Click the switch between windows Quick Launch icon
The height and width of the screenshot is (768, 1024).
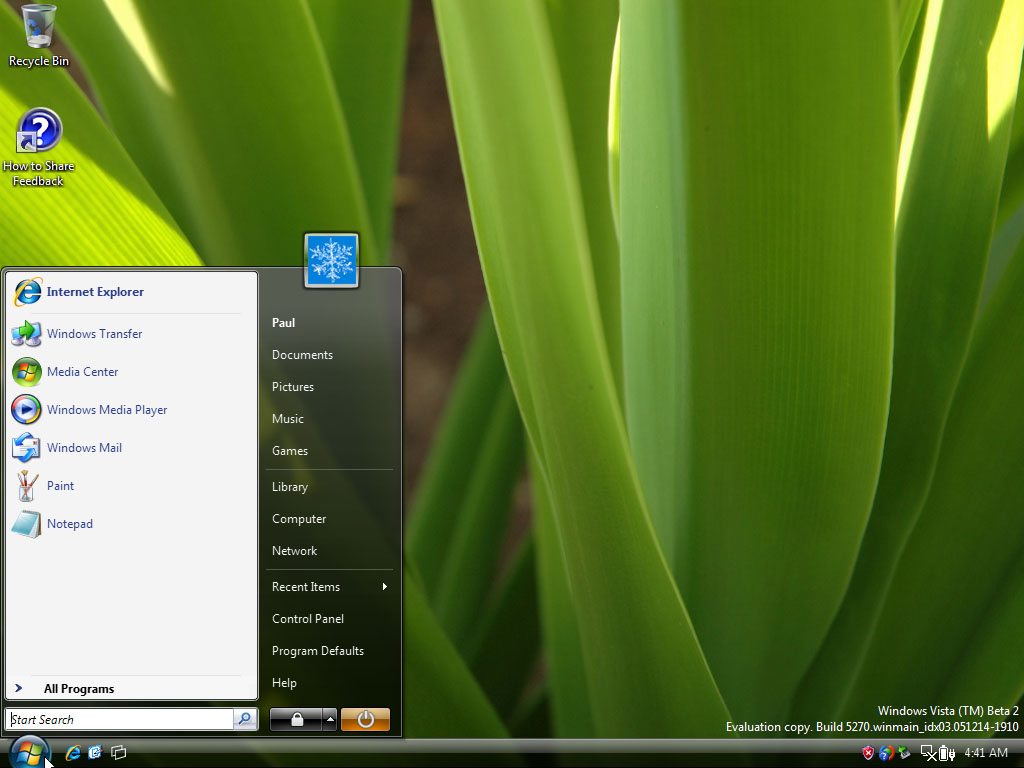[118, 753]
